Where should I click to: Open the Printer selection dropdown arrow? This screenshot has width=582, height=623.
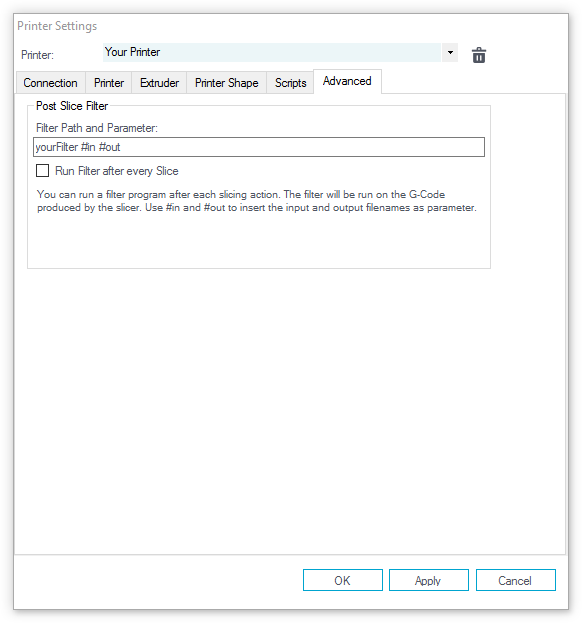450,52
